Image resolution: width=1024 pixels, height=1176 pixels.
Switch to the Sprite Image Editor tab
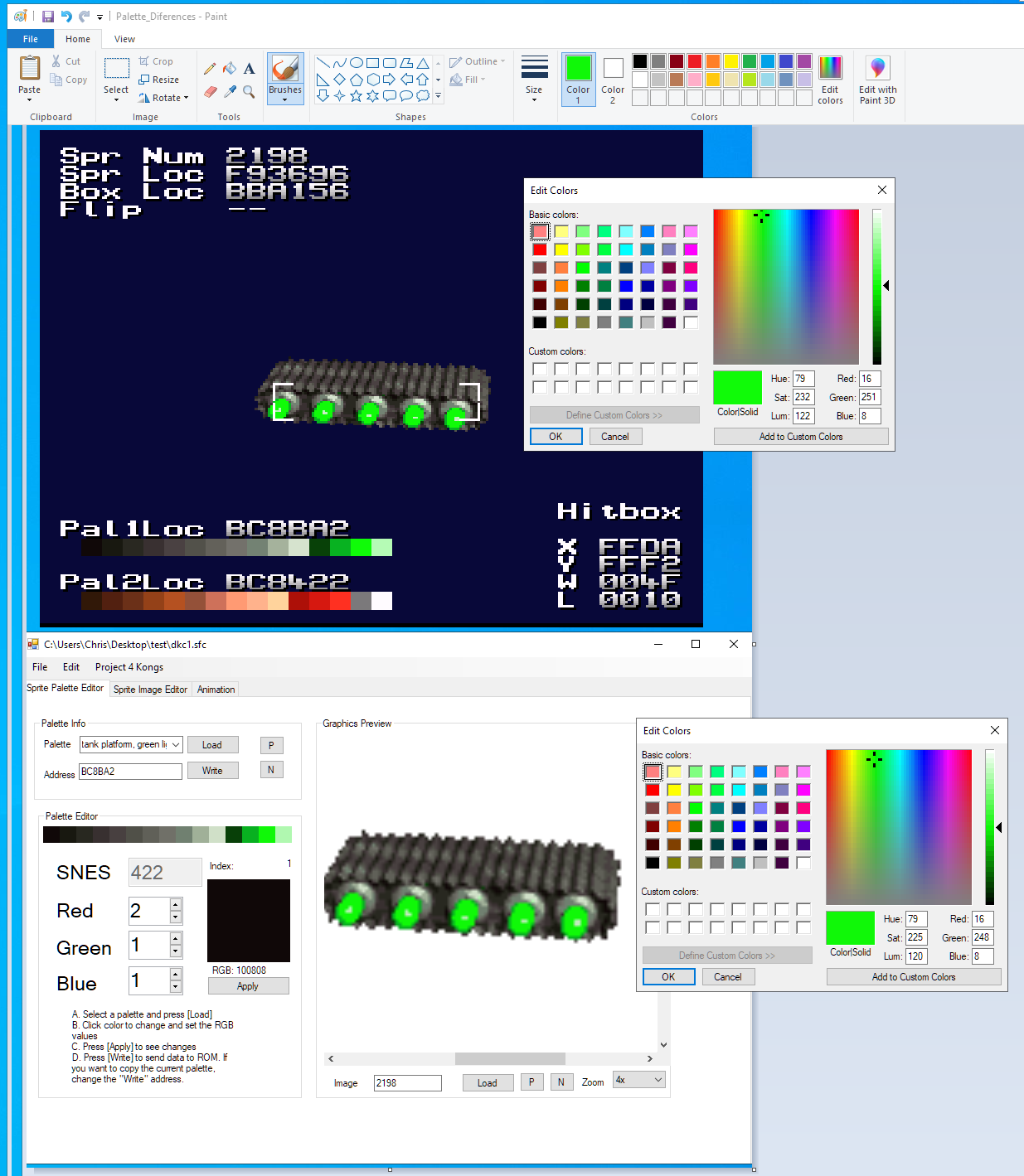[150, 690]
